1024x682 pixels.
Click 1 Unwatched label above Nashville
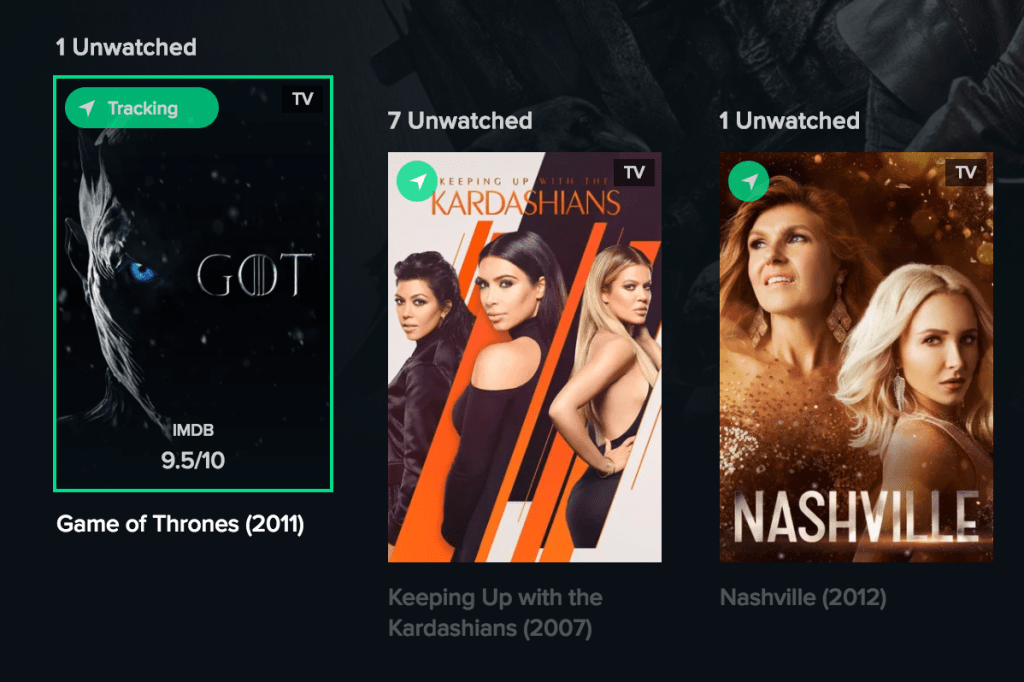789,120
